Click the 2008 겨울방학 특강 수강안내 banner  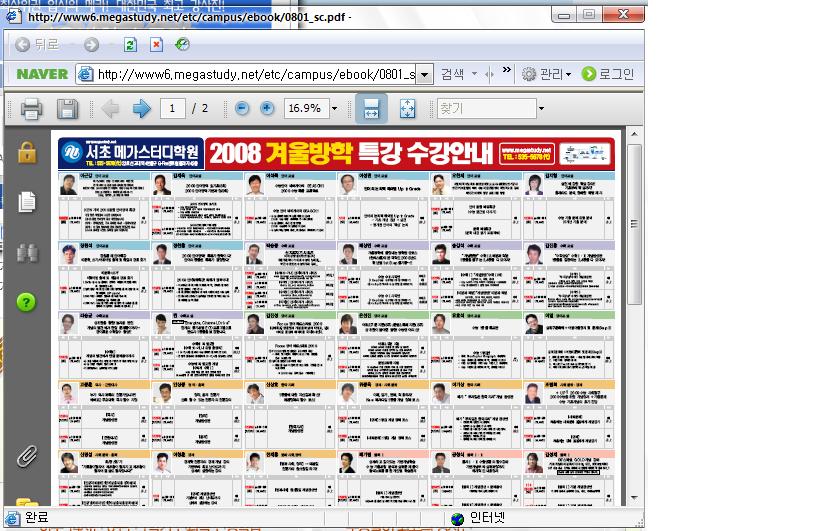(x=351, y=154)
